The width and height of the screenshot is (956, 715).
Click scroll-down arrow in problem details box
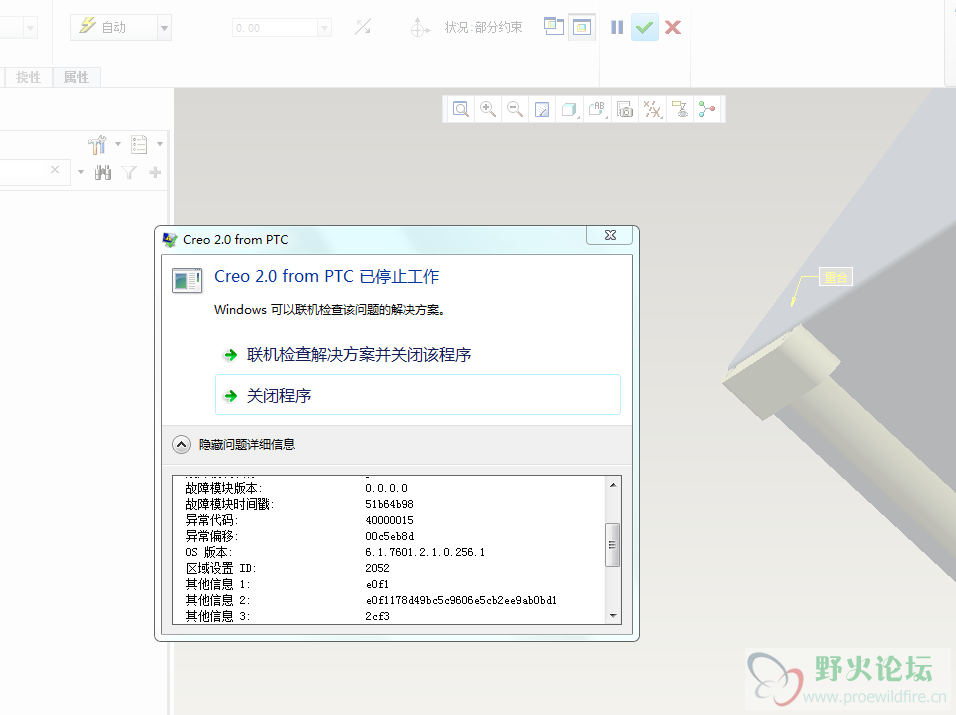(613, 616)
